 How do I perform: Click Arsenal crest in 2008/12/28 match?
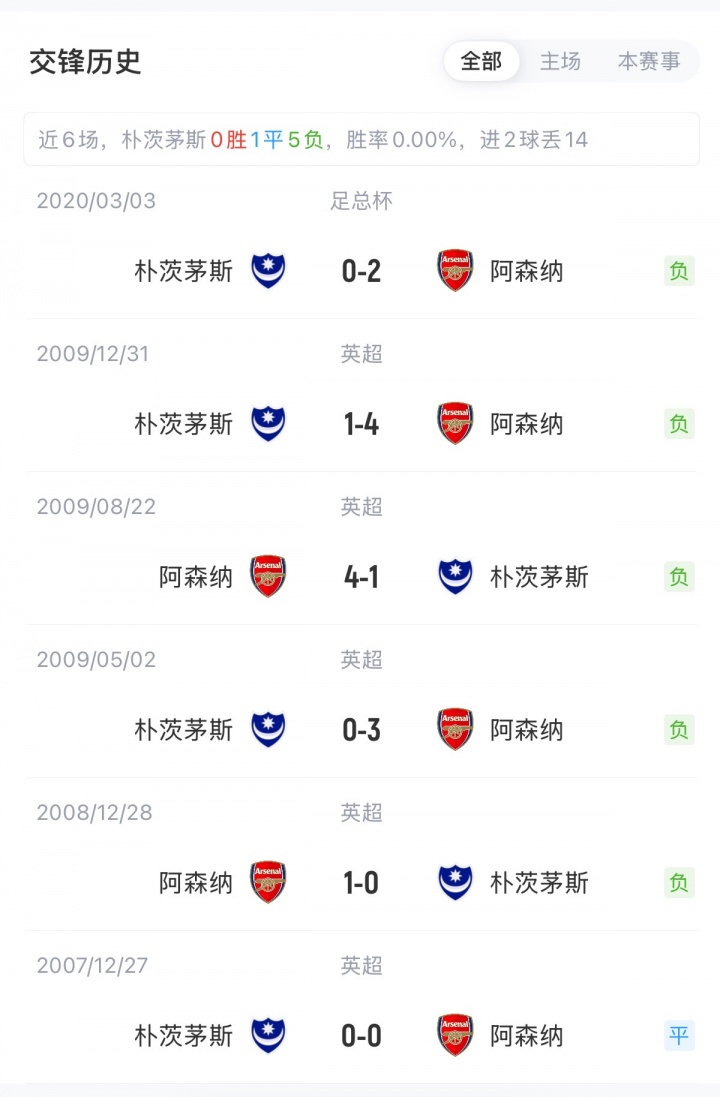[x=268, y=883]
